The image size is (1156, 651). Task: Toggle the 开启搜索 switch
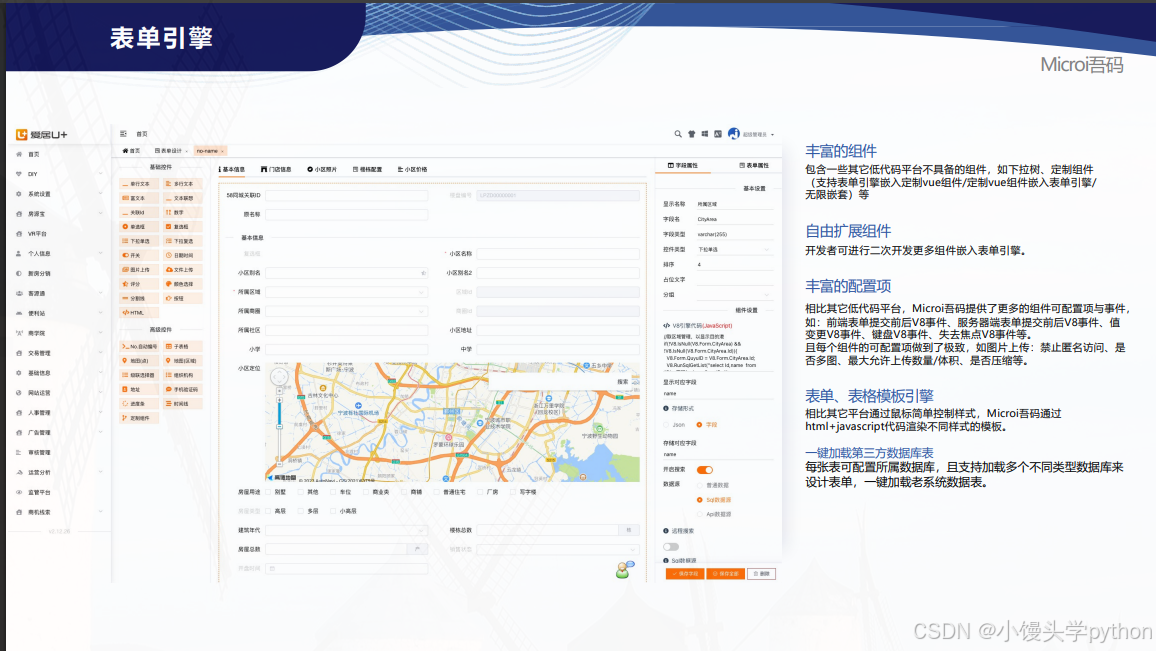705,470
